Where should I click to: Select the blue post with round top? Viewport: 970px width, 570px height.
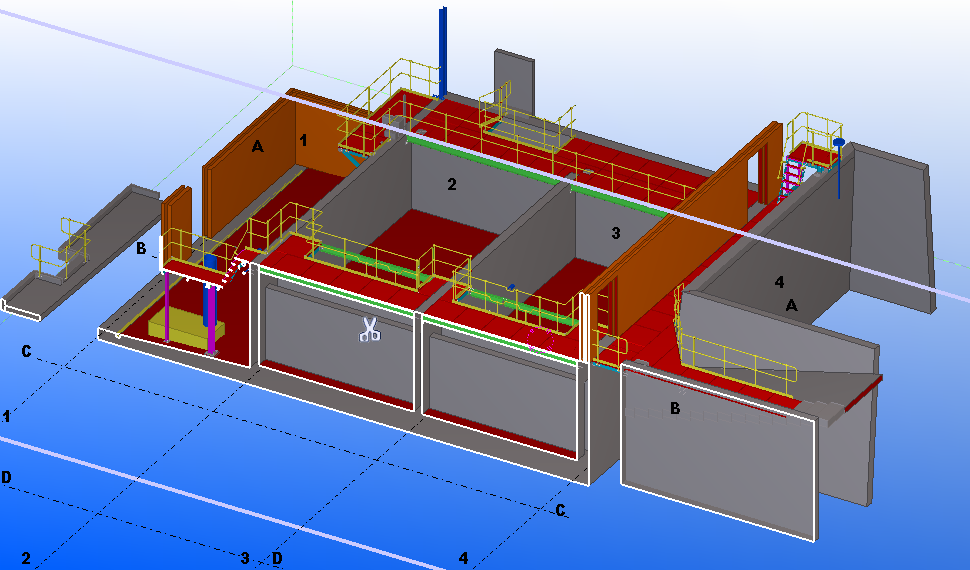point(839,167)
